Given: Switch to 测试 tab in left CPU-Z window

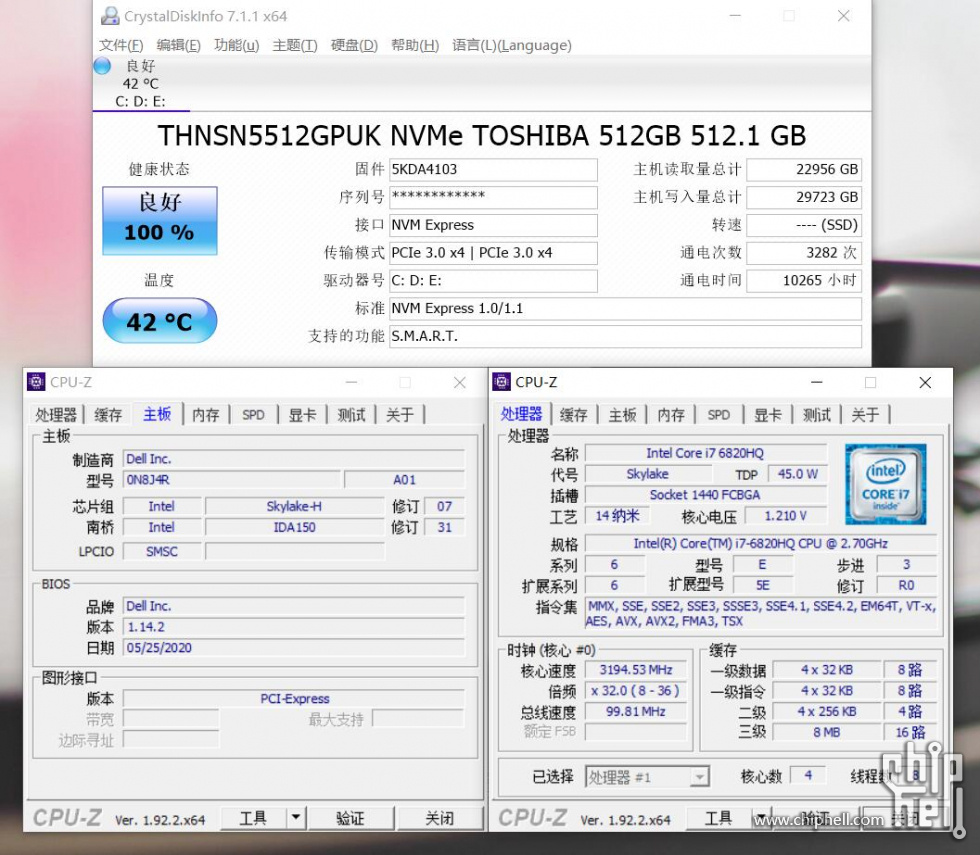Looking at the screenshot, I should click(x=351, y=415).
